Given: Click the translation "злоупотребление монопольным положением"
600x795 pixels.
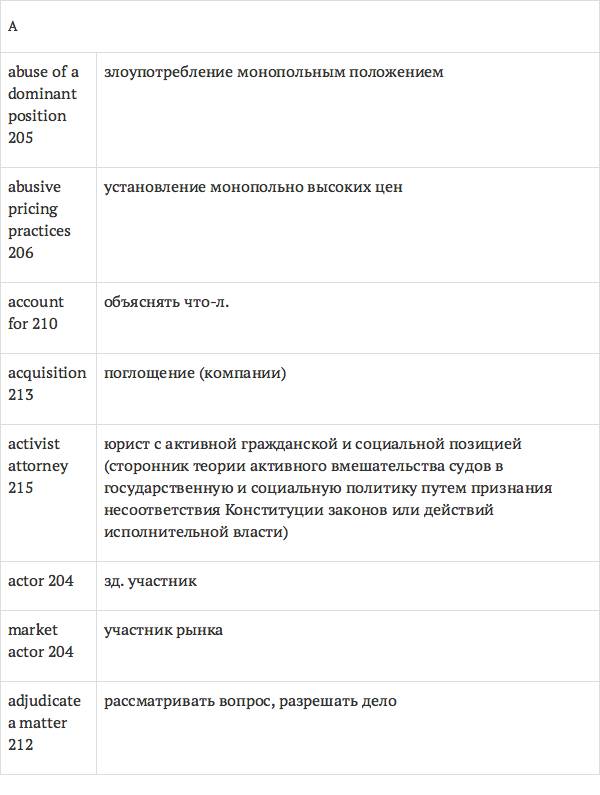Looking at the screenshot, I should tap(273, 73).
